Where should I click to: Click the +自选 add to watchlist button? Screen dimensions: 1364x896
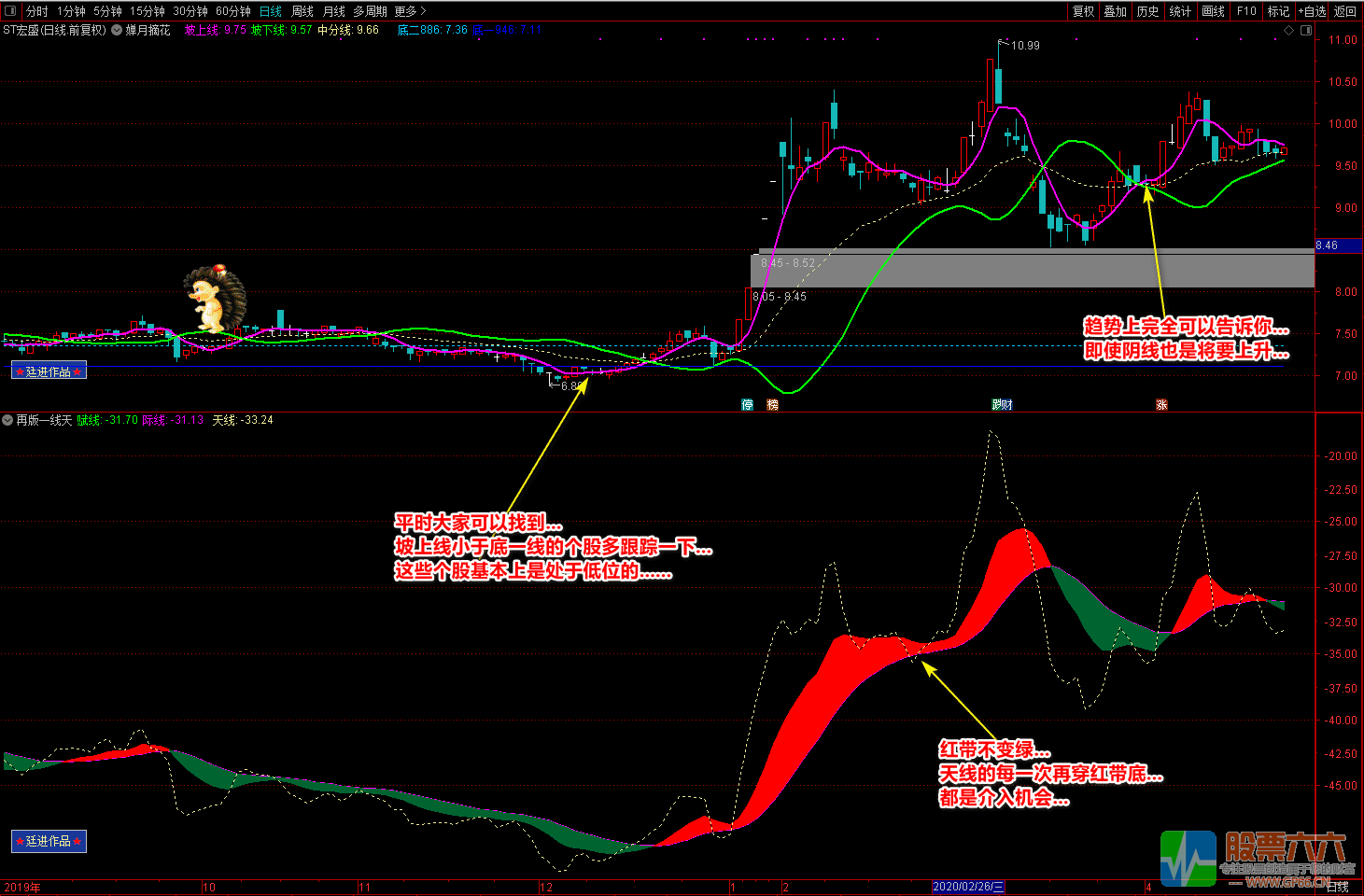coord(1312,11)
